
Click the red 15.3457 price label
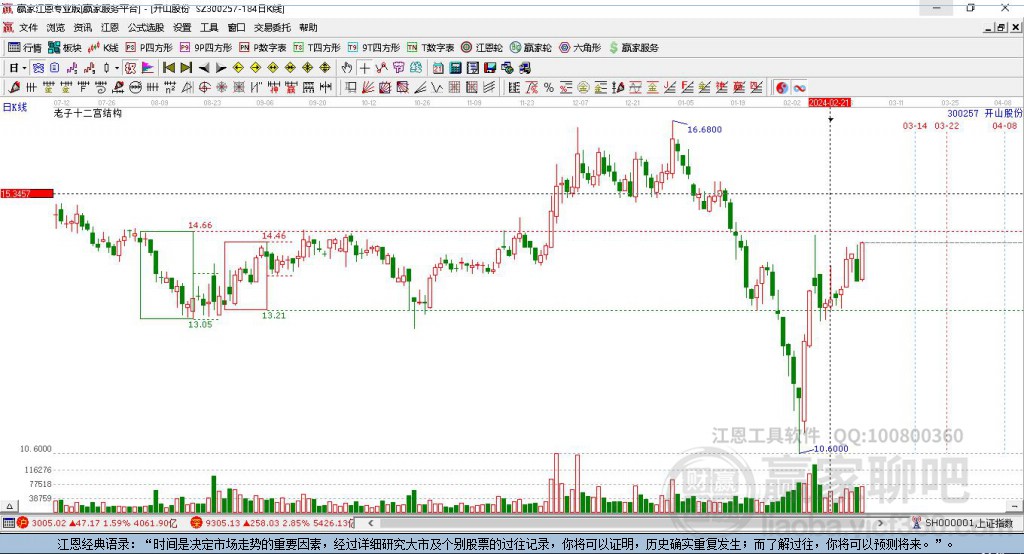click(x=27, y=193)
